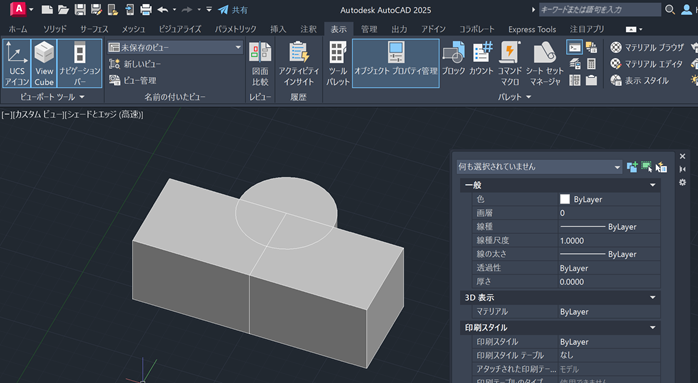Create a new drawing from quick access toolbar
This screenshot has width=698, height=383.
tap(47, 9)
